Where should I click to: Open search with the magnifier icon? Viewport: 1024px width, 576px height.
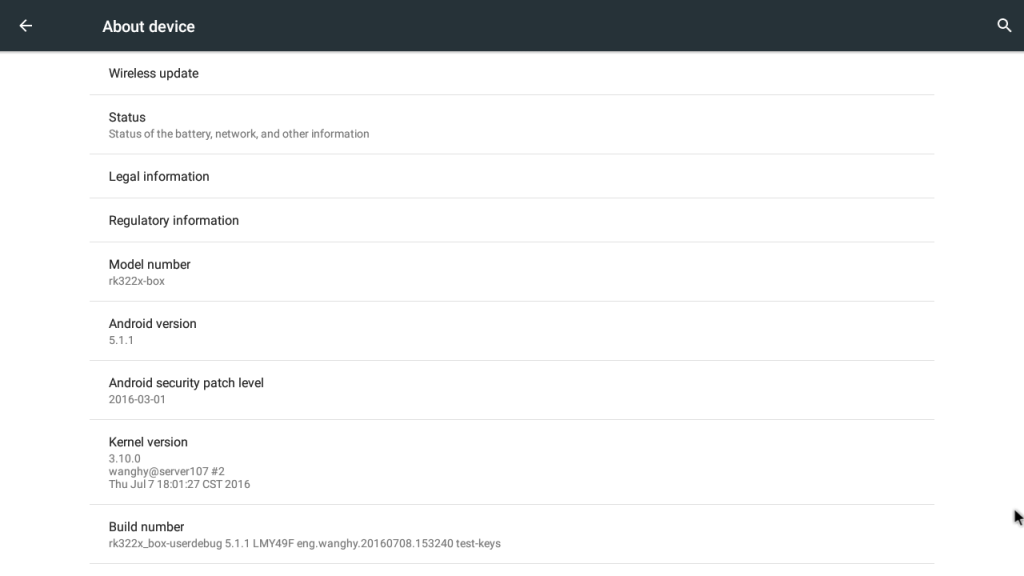coord(1004,26)
